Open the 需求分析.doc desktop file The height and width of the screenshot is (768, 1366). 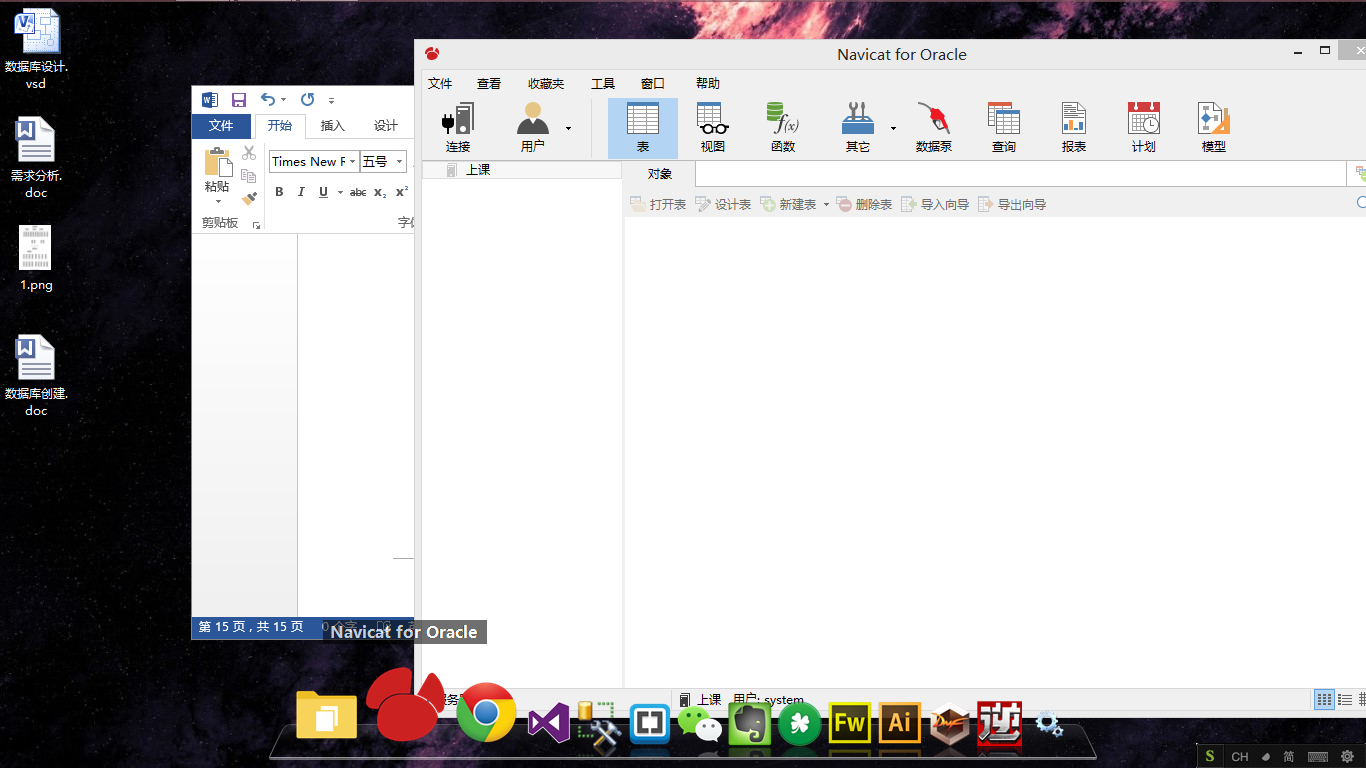click(x=36, y=158)
